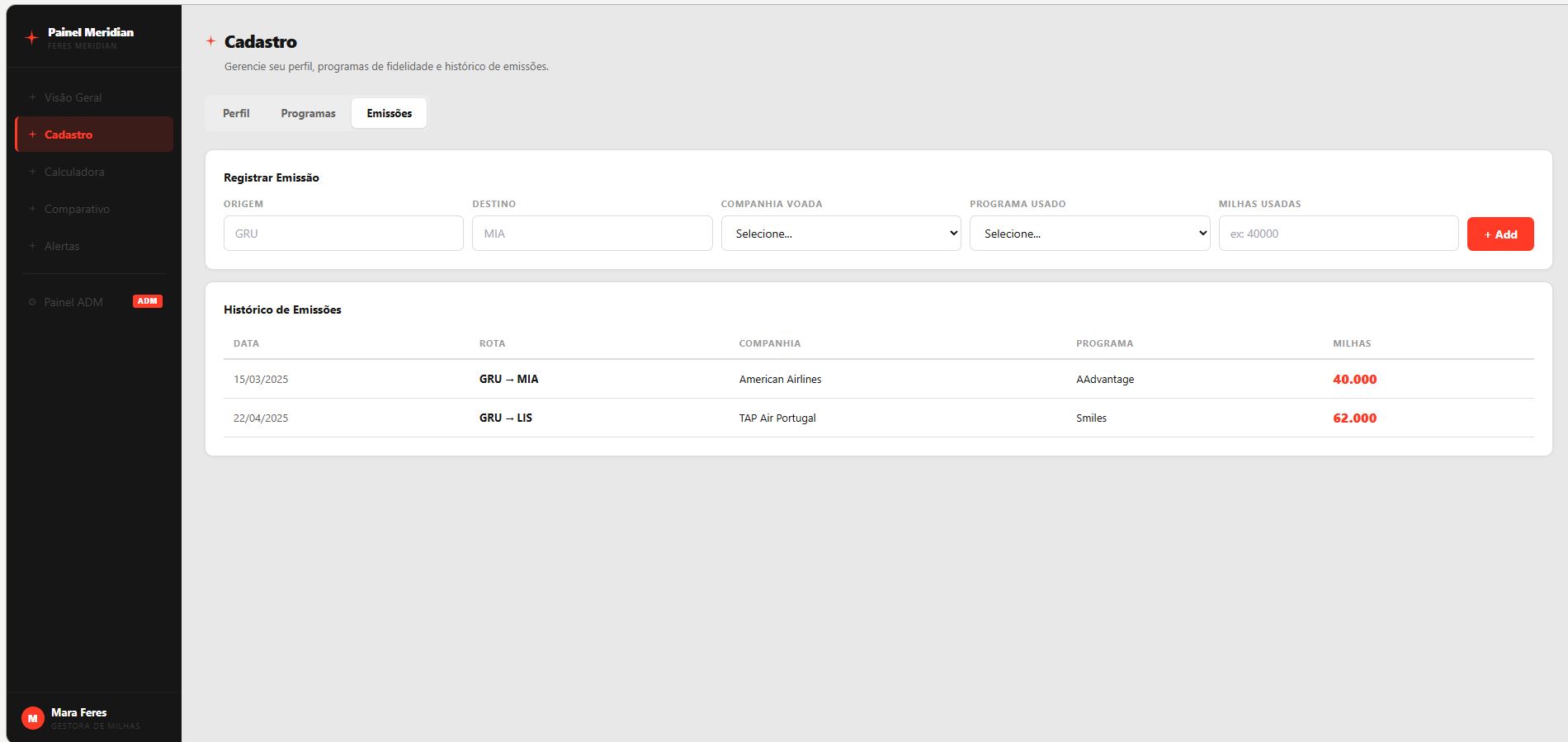Screen dimensions: 1568x742
Task: Focus the Destino input field
Action: click(x=593, y=234)
